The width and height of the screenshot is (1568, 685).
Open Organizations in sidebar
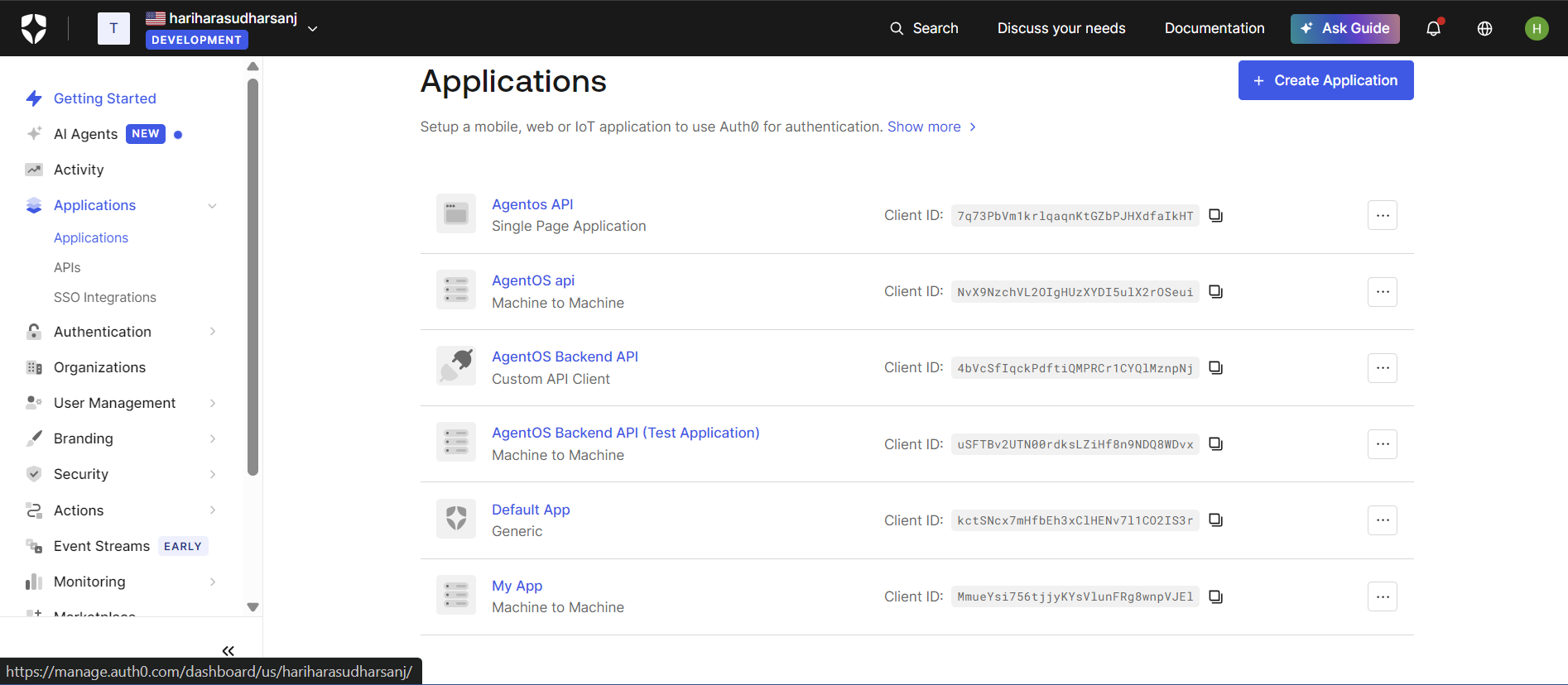[99, 367]
